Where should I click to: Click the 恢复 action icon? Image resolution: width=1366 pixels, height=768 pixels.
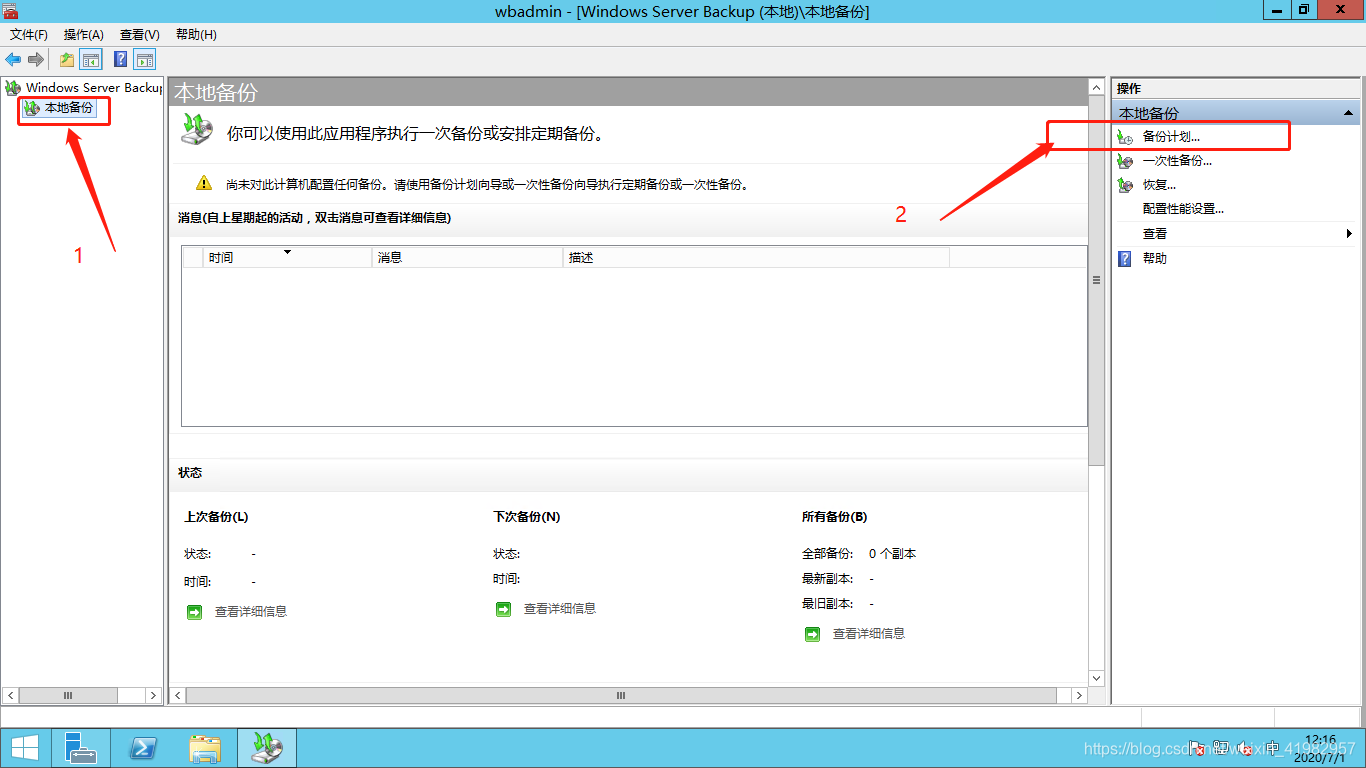tap(1125, 185)
